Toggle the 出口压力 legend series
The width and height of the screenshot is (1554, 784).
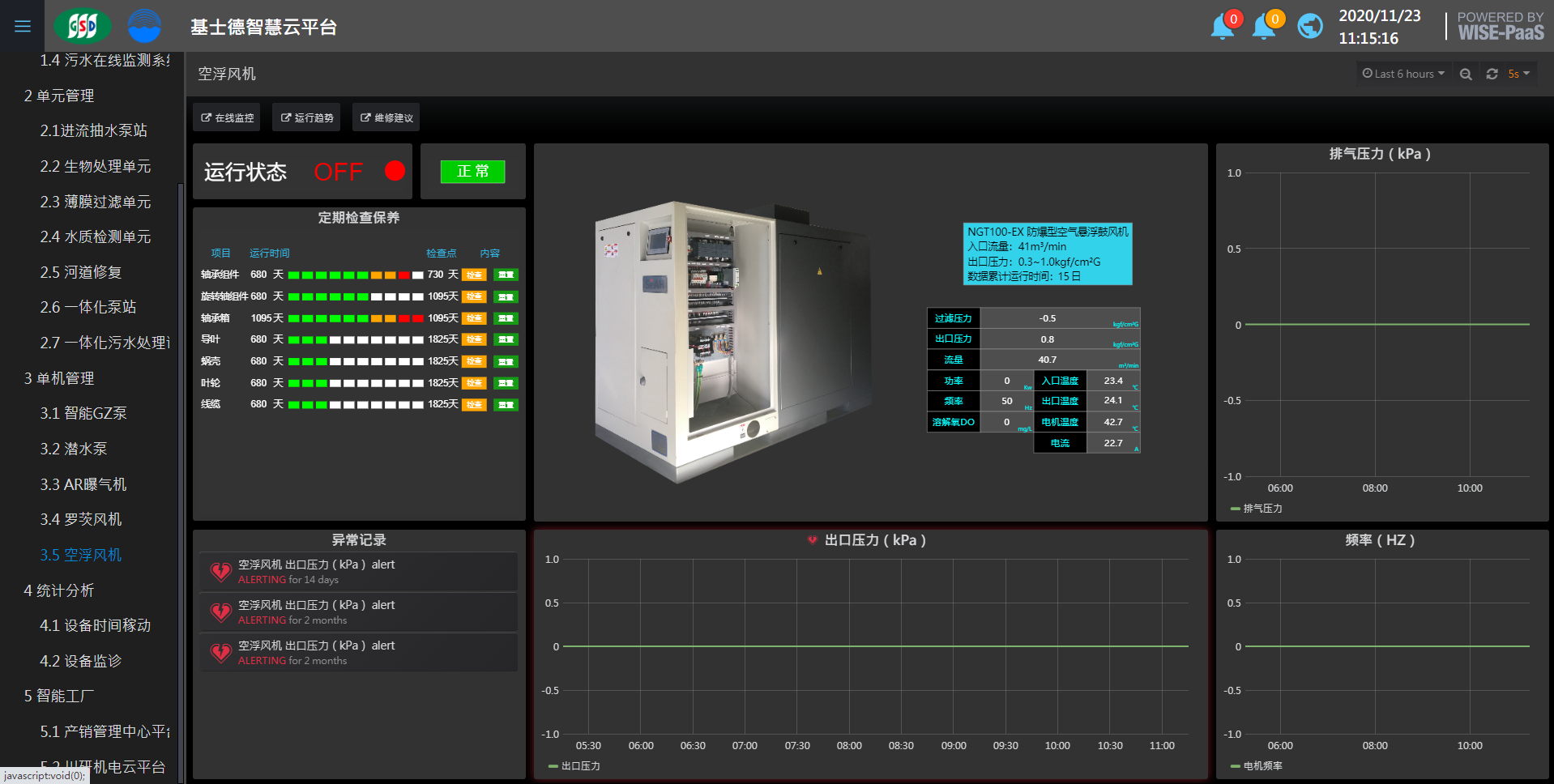click(x=579, y=766)
